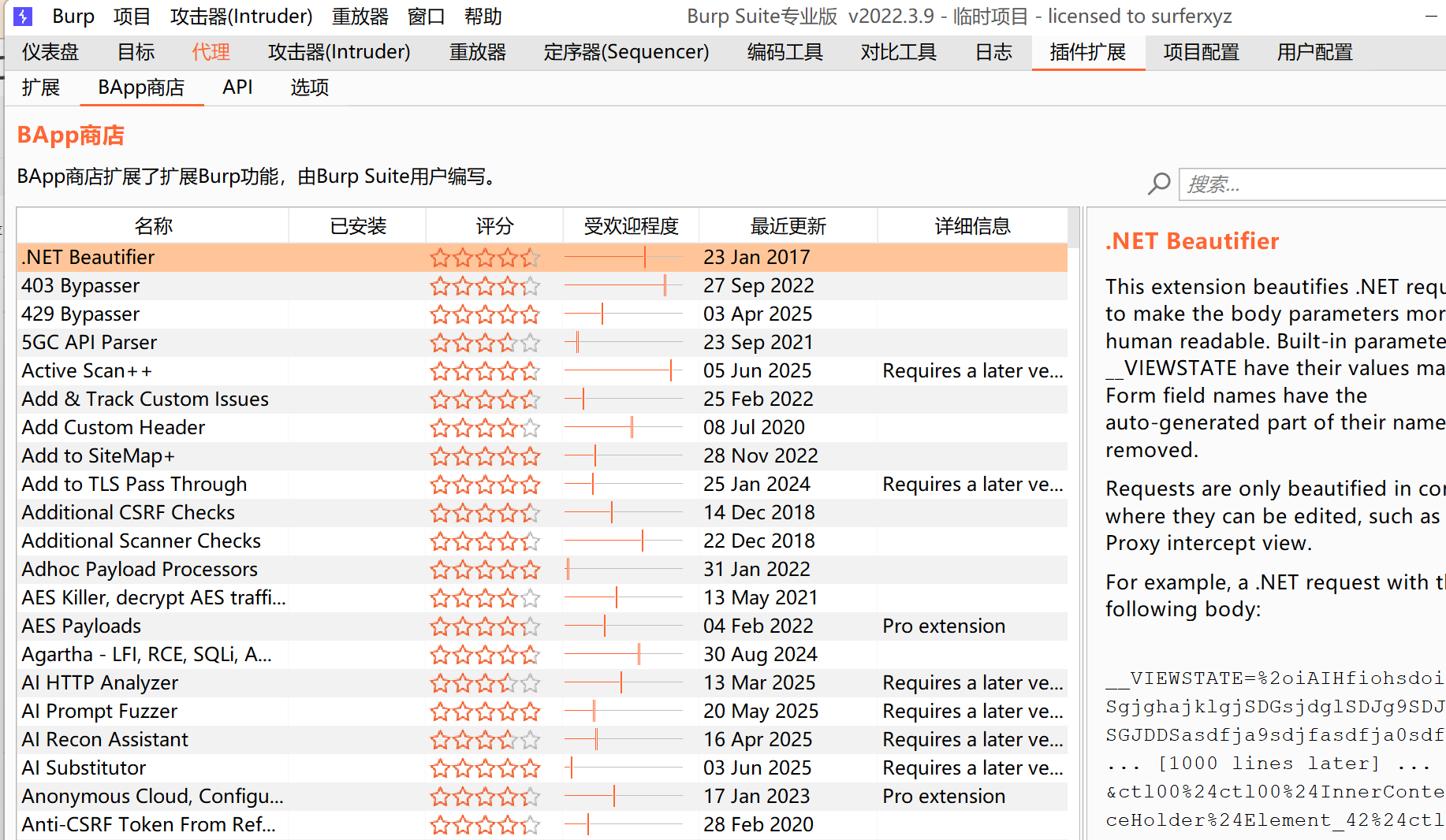1446x840 pixels.
Task: Open the Burp menu
Action: click(x=73, y=16)
